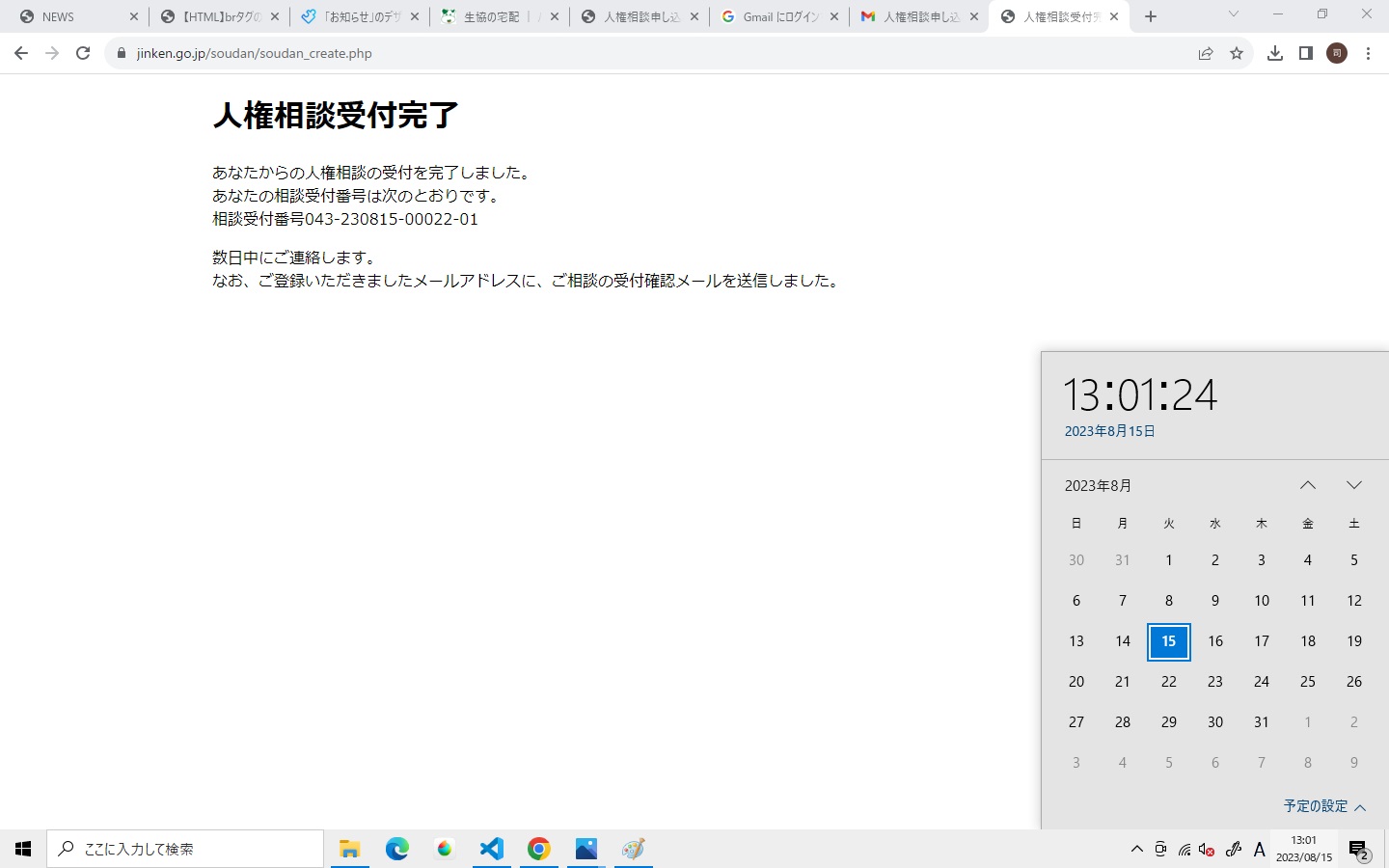The width and height of the screenshot is (1389, 868).
Task: Navigate back to the previous page
Action: 20,53
